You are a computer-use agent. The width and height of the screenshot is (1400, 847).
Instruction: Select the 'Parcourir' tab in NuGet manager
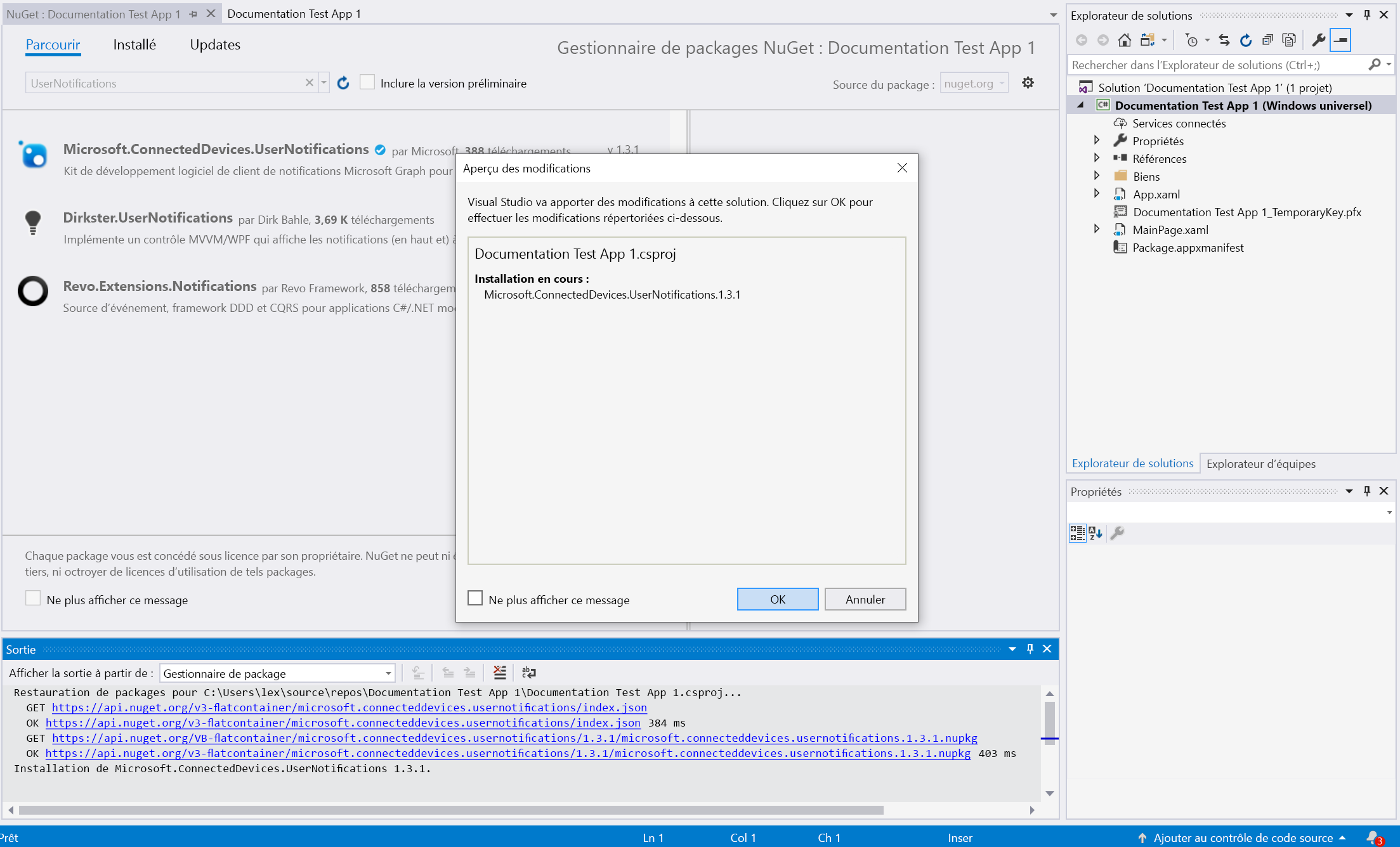(x=53, y=45)
